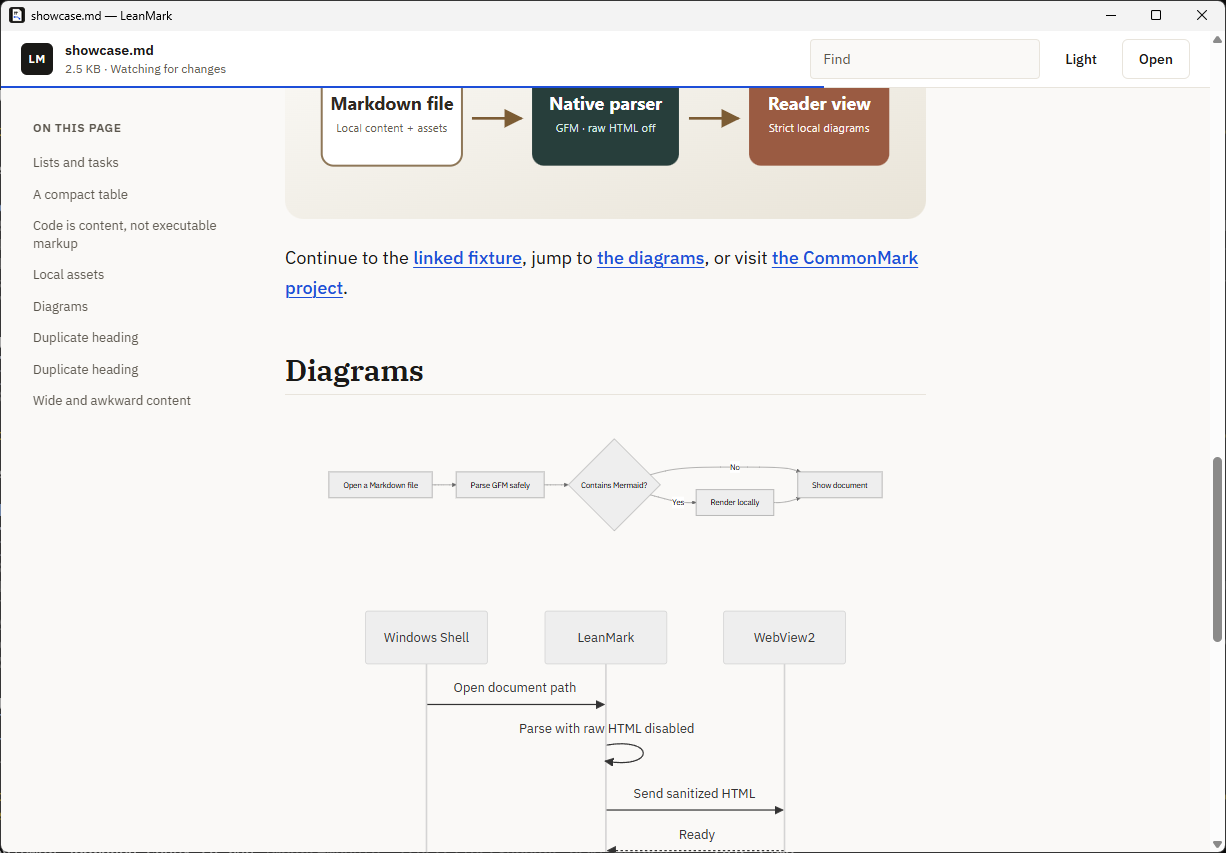Click the LeanMark participant box
The height and width of the screenshot is (853, 1226).
(x=606, y=637)
